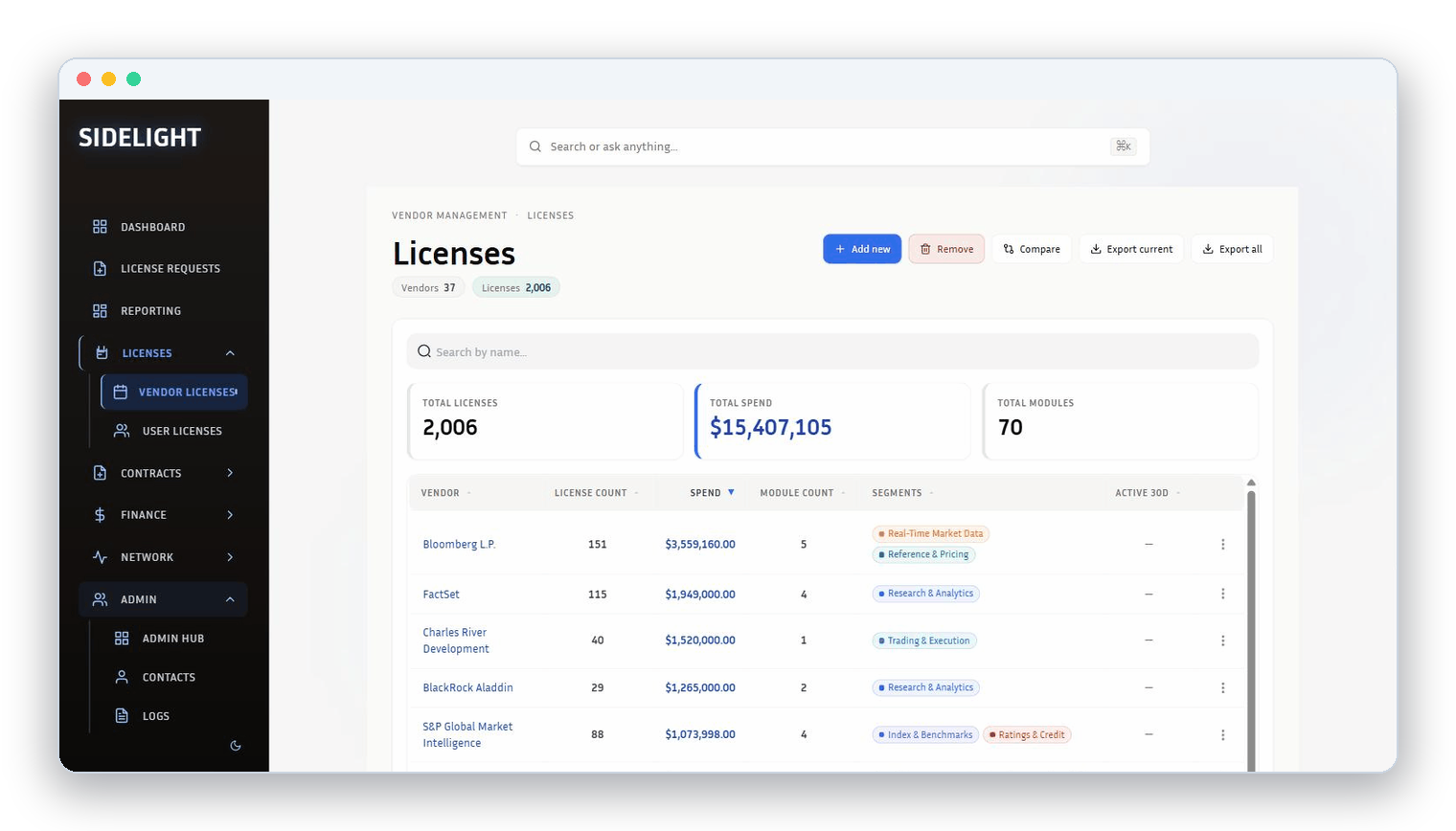This screenshot has height=831, width=1456.
Task: Click the Licenses section icon
Action: click(102, 353)
